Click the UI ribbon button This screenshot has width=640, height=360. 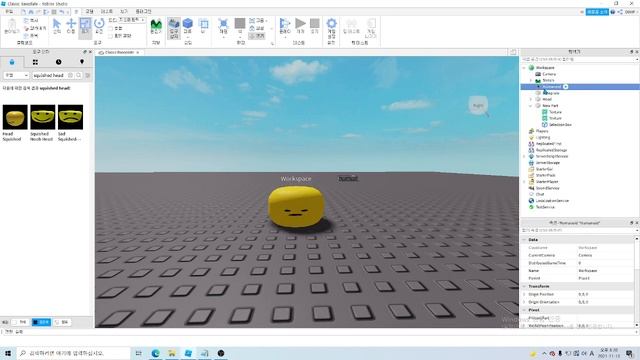point(204,25)
